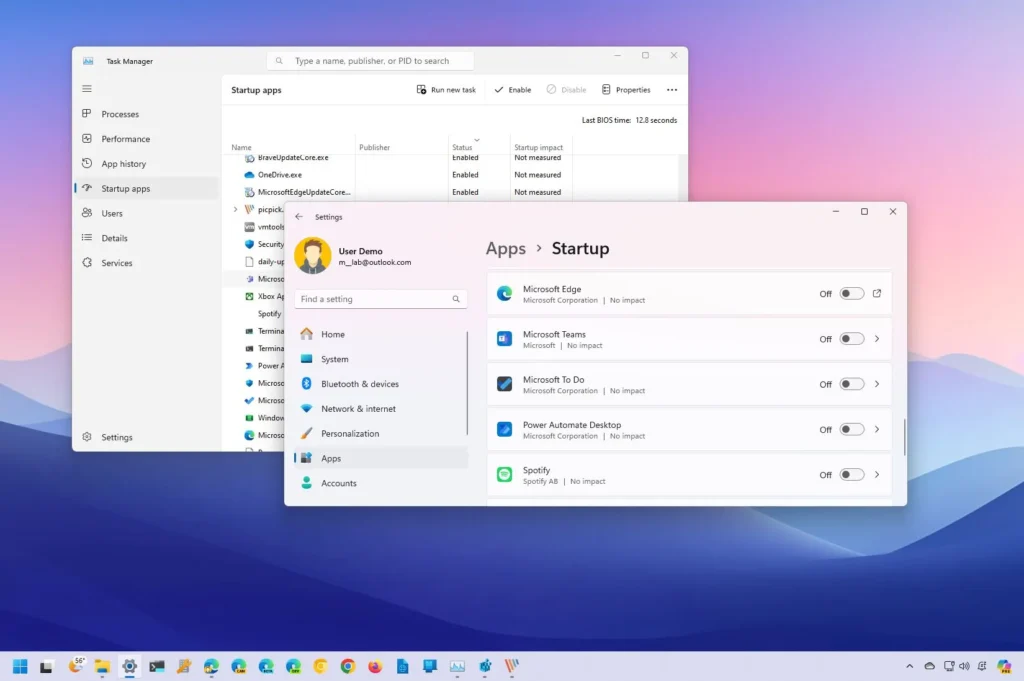
Task: Enable Microsoft Teams at startup
Action: tap(851, 338)
